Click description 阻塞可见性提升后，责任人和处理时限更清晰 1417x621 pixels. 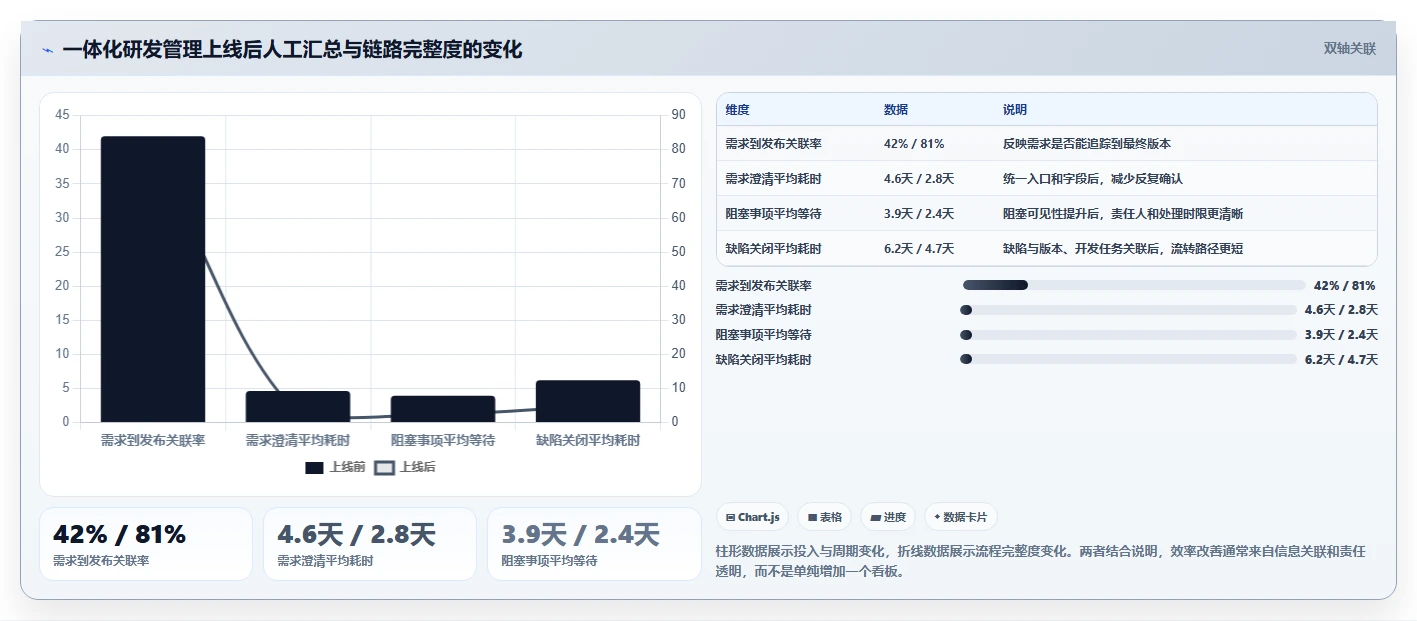point(1123,214)
